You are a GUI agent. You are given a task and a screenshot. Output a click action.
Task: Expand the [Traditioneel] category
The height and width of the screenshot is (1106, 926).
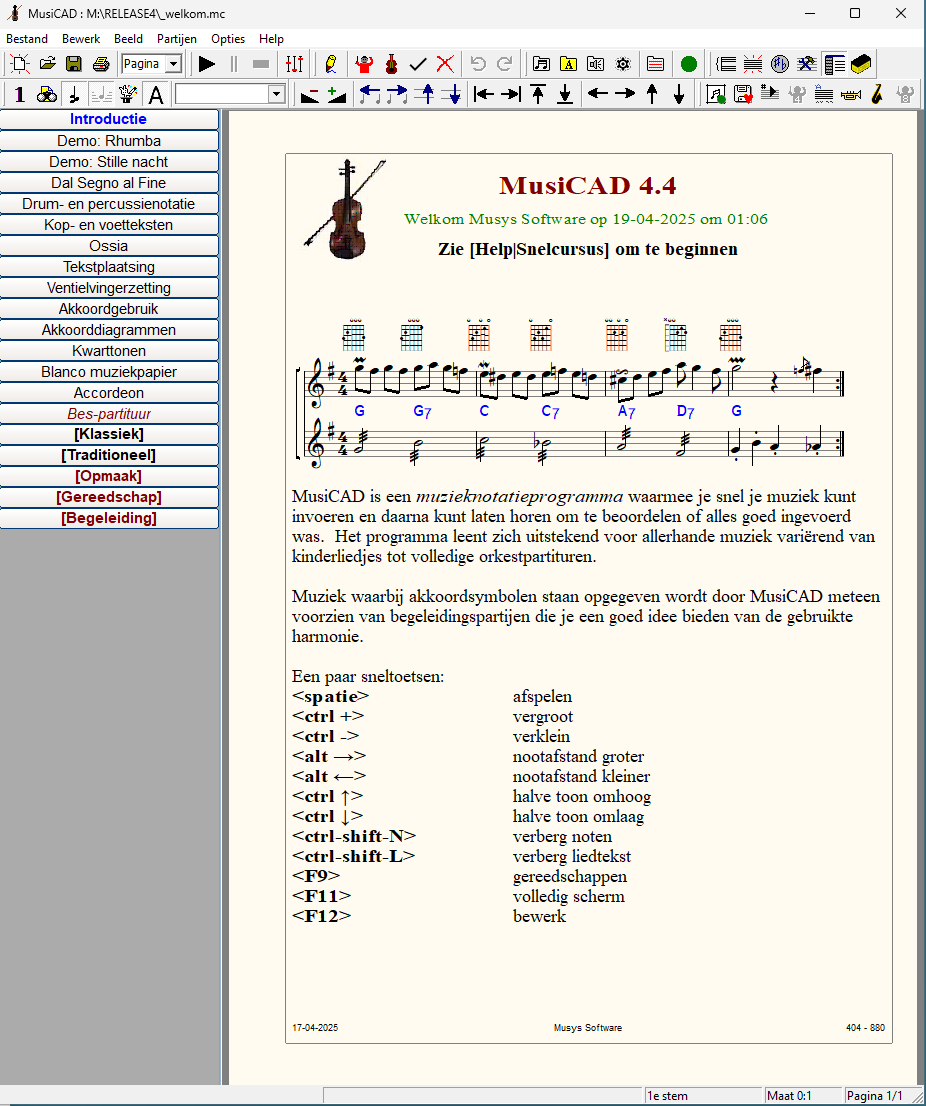tap(109, 455)
